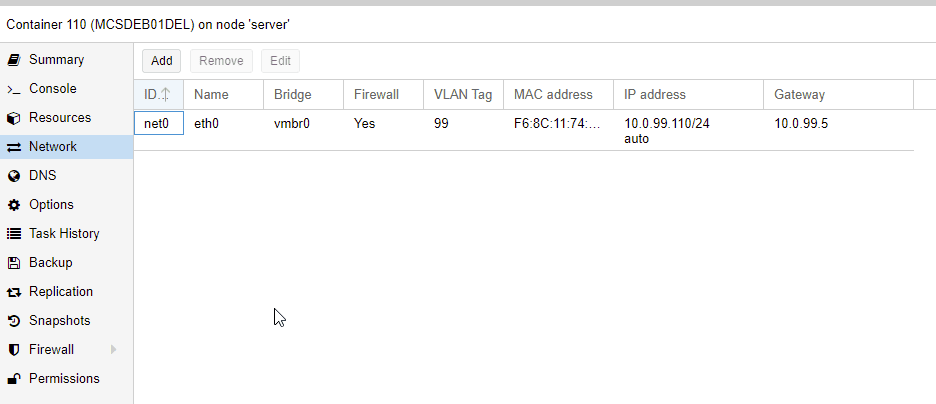936x404 pixels.
Task: Select the Resources cube icon
Action: [x=14, y=118]
